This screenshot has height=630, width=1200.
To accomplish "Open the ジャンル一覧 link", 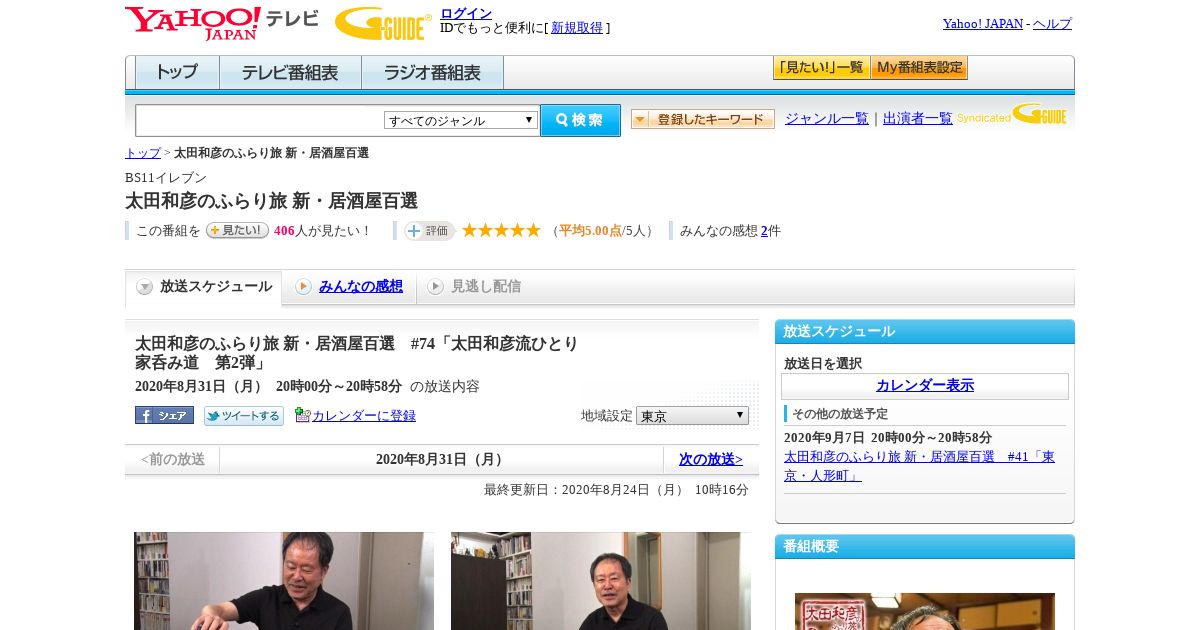I will point(827,119).
